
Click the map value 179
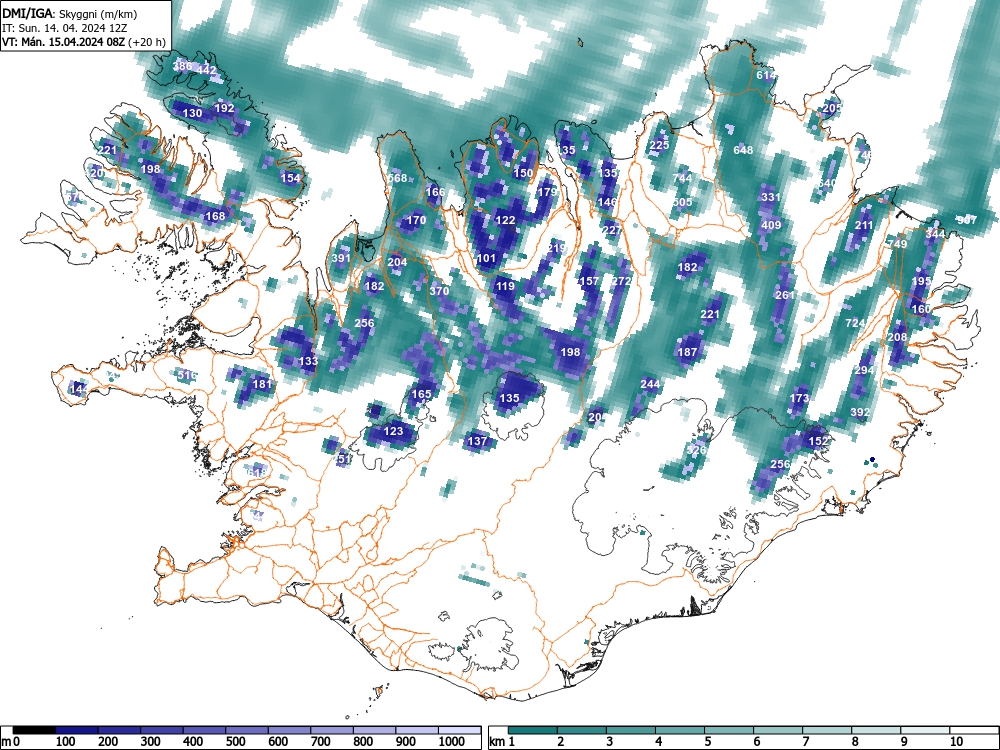tap(547, 192)
